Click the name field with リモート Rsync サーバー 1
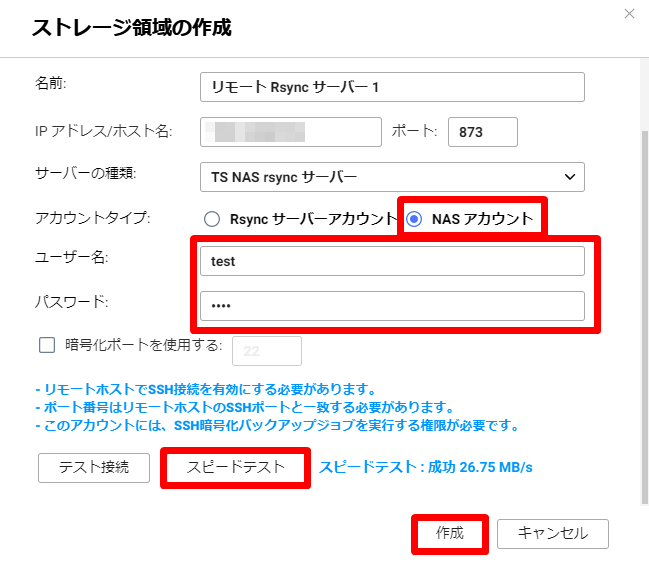Viewport: 649px width, 581px height. [392, 87]
